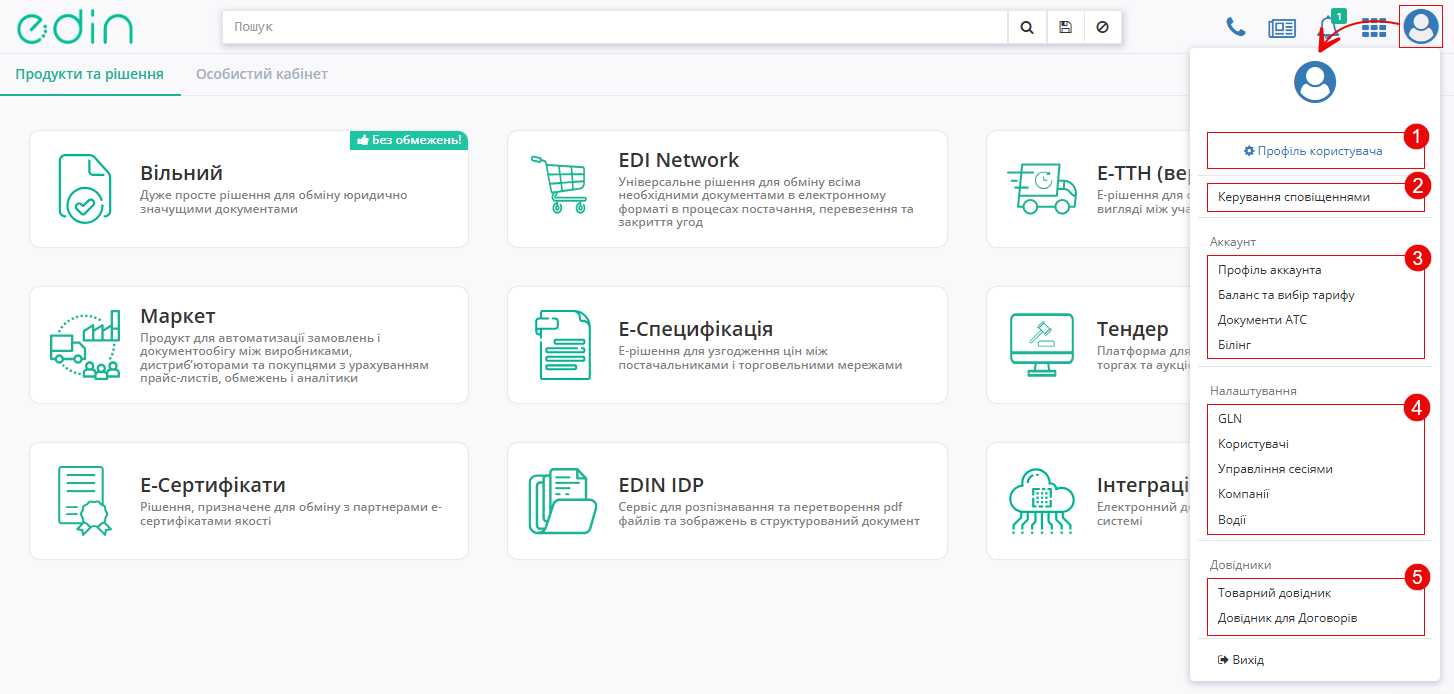The image size is (1454, 694).
Task: Open Керування сповіщеннями menu item
Action: 1294,197
